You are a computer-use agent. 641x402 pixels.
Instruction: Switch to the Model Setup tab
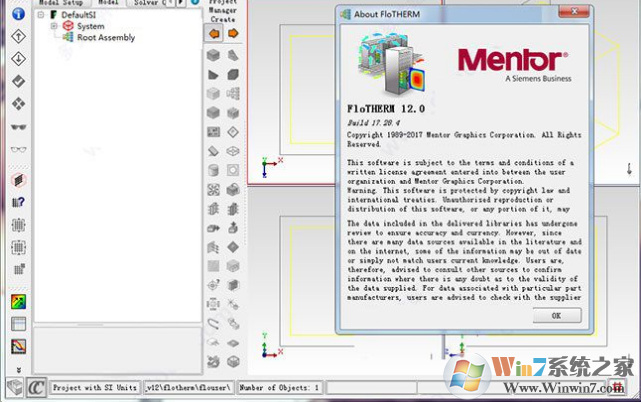60,3
